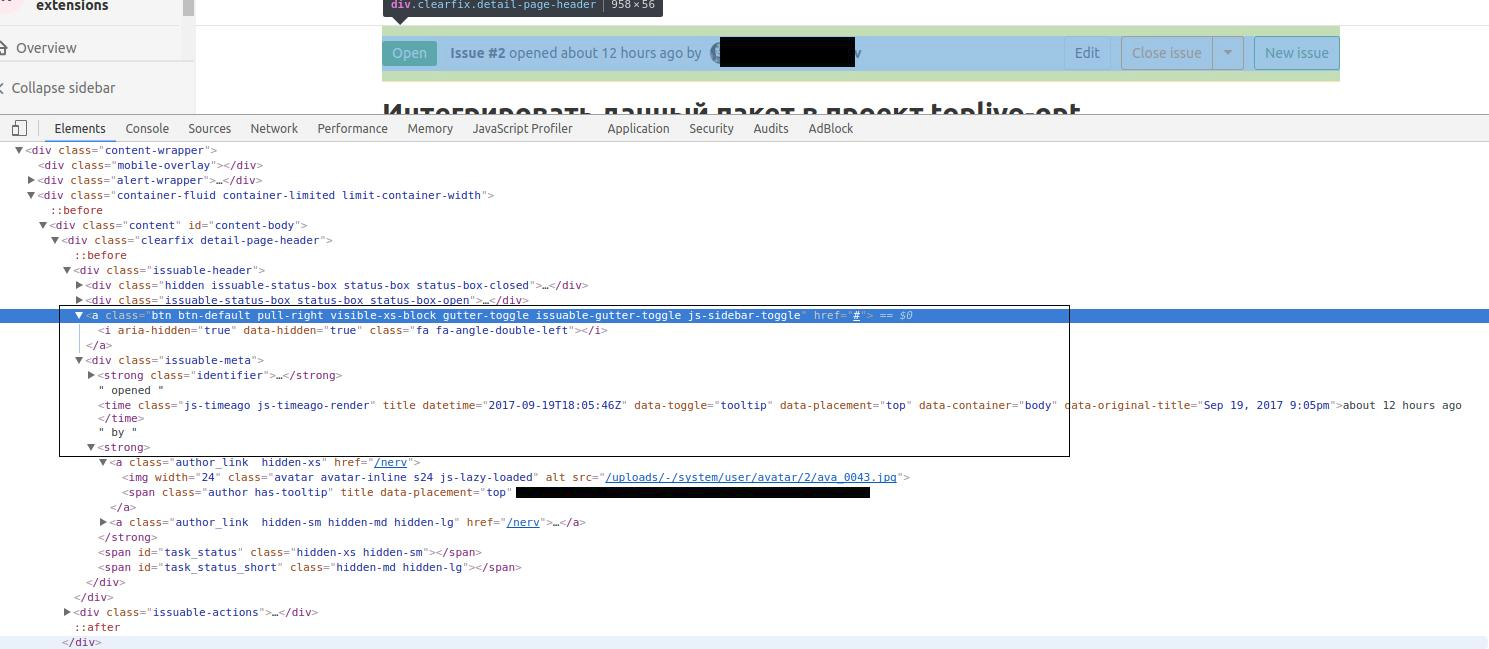Screen dimensions: 1489x649
Task: Open the Sources tab
Action: coord(210,128)
